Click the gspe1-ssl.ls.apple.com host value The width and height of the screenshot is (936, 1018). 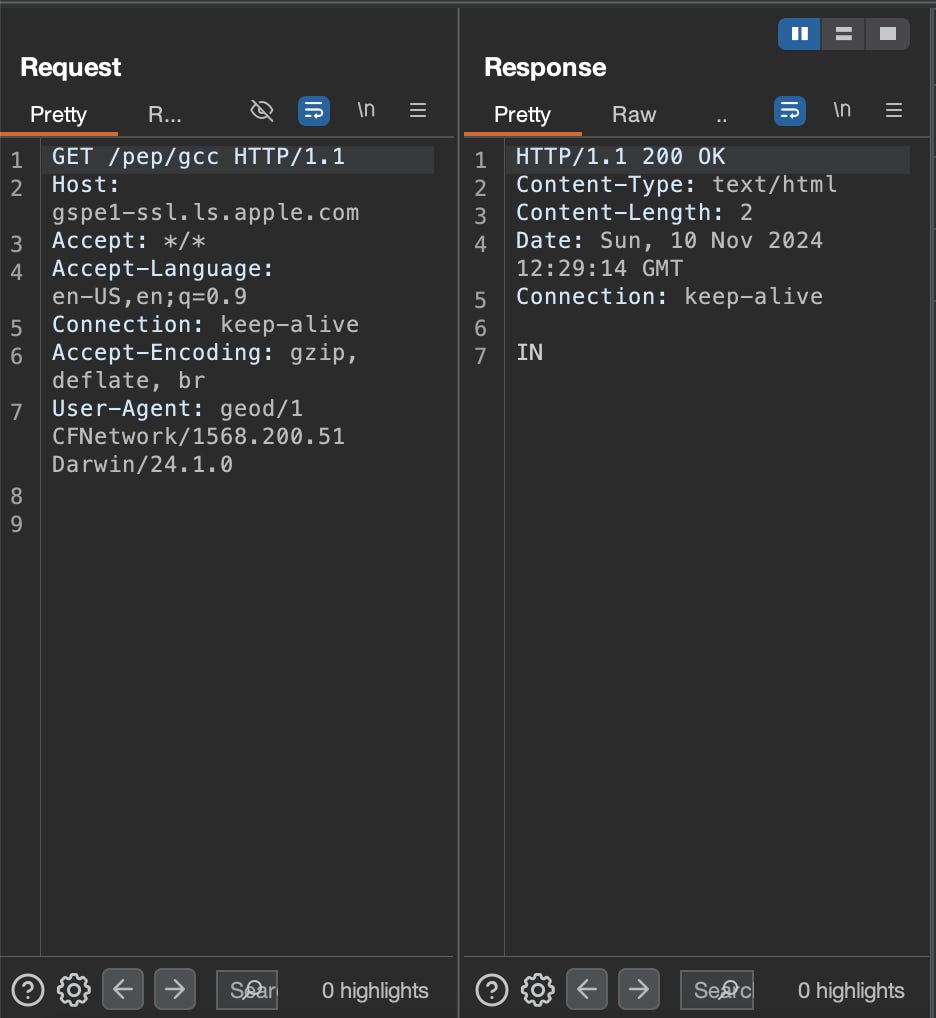[205, 213]
